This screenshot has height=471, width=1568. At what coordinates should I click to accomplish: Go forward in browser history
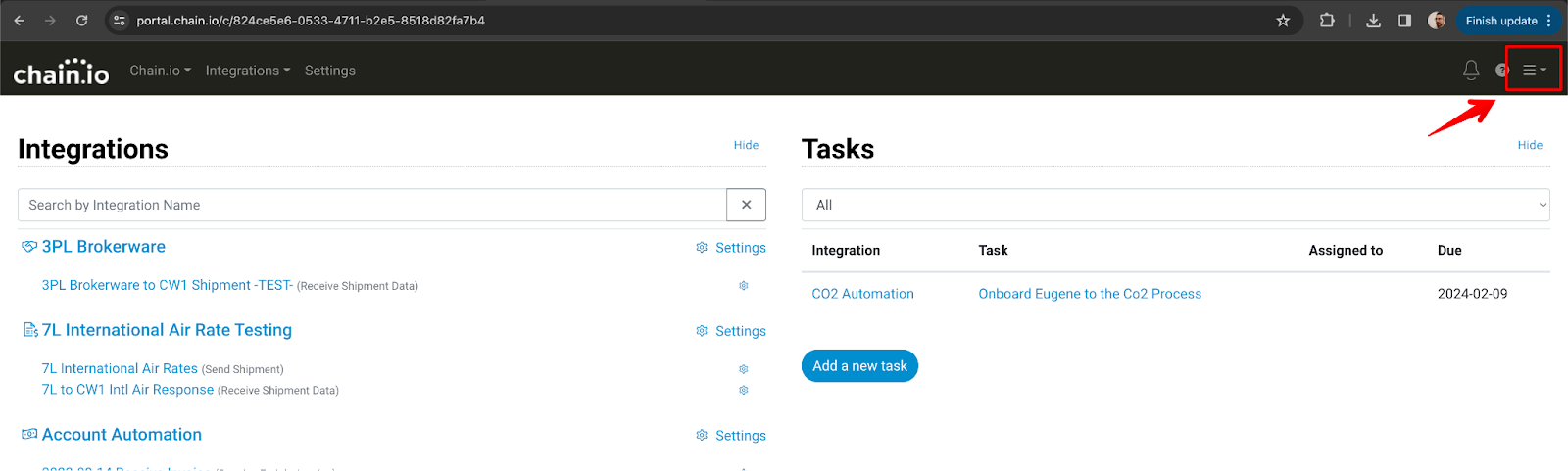coord(50,21)
